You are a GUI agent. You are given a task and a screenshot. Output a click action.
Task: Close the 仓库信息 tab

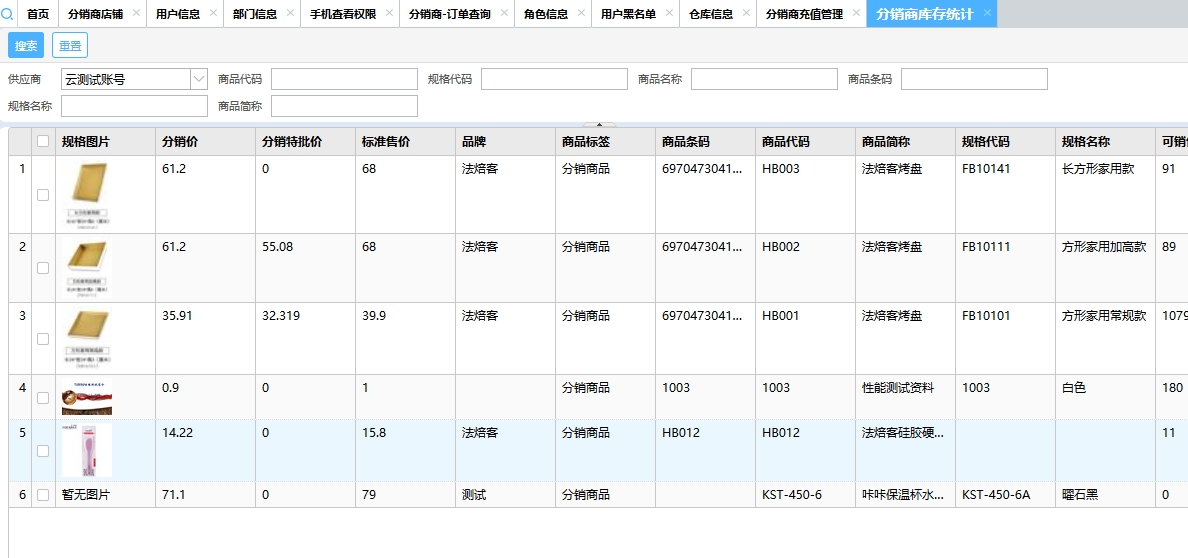(746, 13)
